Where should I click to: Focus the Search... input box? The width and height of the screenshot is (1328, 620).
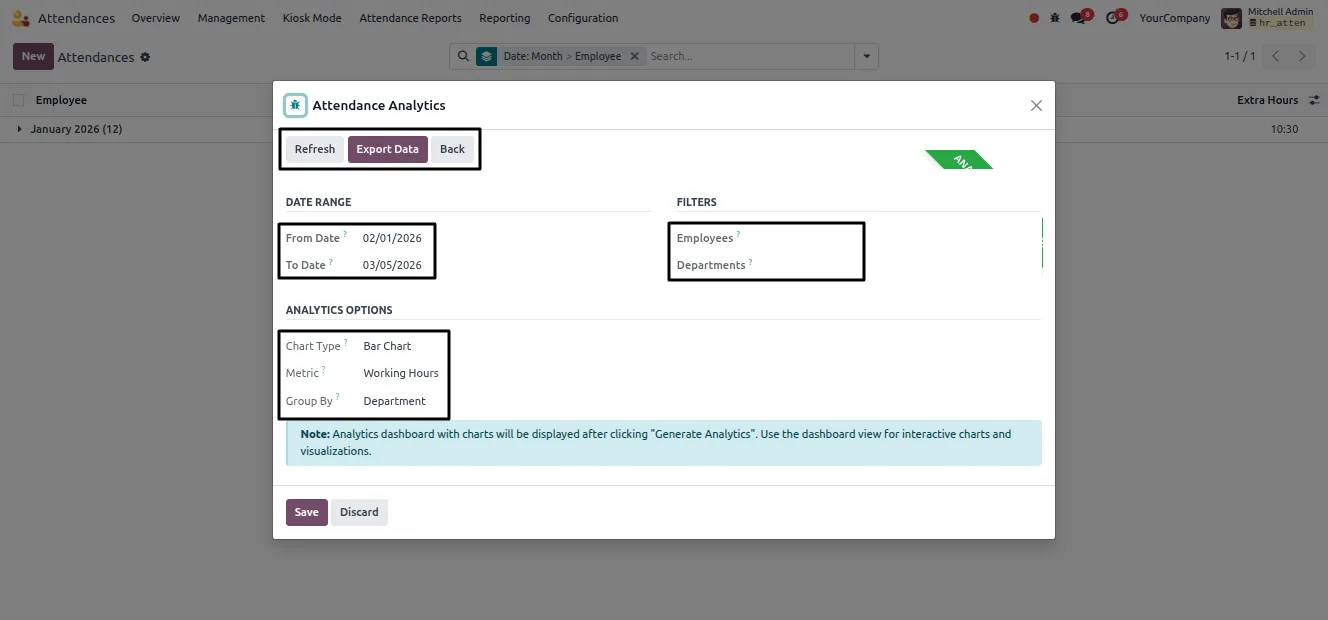(x=750, y=56)
